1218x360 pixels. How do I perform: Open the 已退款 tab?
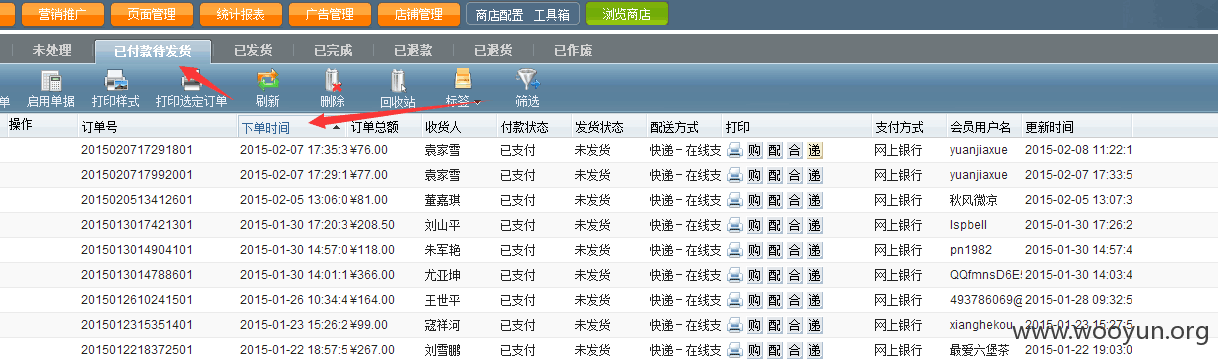412,50
